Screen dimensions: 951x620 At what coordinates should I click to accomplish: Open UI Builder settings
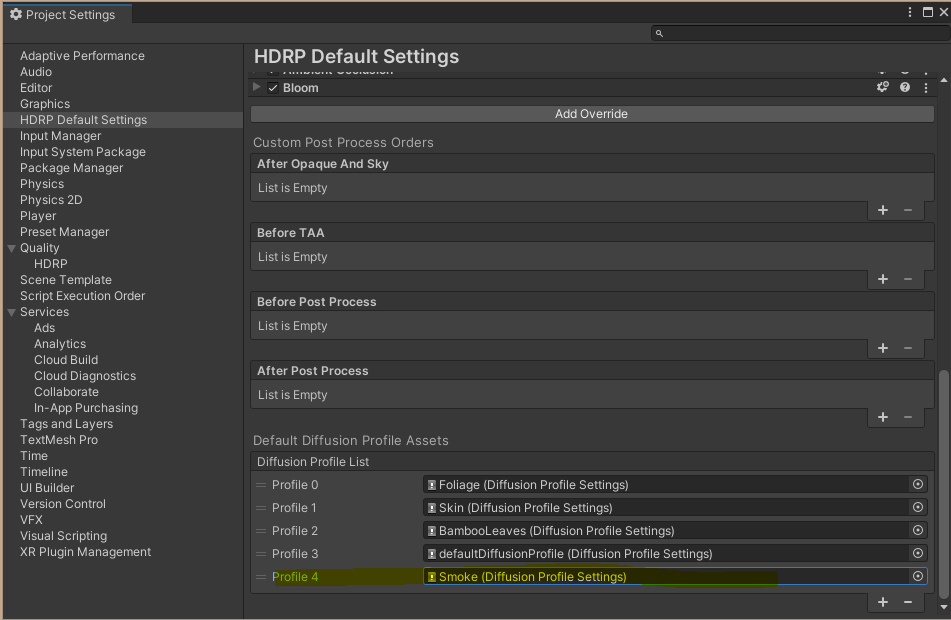pos(47,488)
